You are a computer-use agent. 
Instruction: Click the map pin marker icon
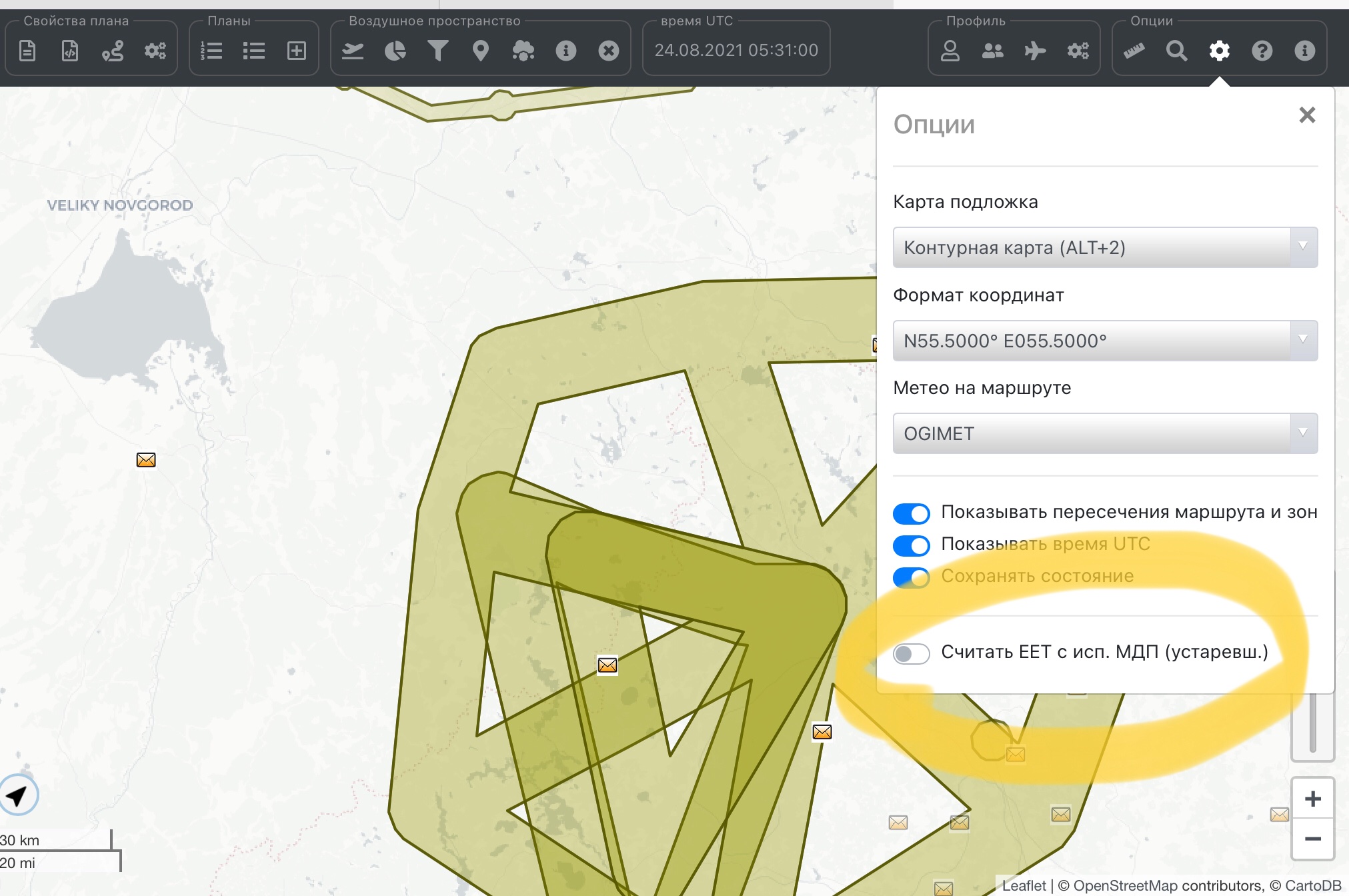tap(481, 51)
